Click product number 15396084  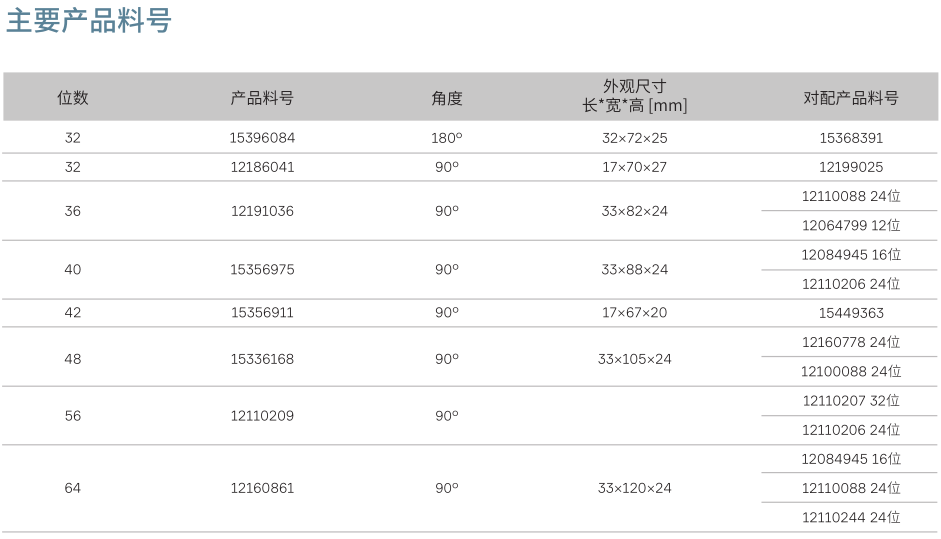pos(262,138)
